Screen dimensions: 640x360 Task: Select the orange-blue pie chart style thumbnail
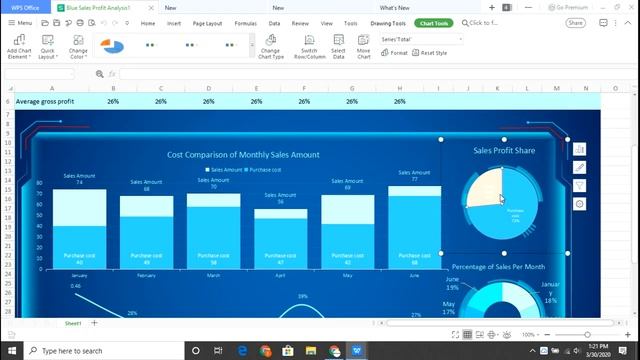point(111,46)
